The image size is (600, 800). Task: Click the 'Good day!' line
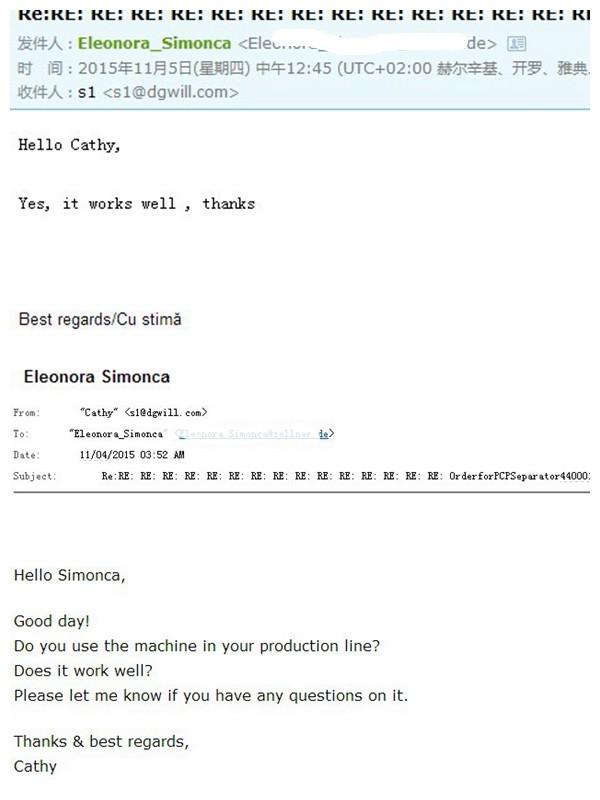52,621
